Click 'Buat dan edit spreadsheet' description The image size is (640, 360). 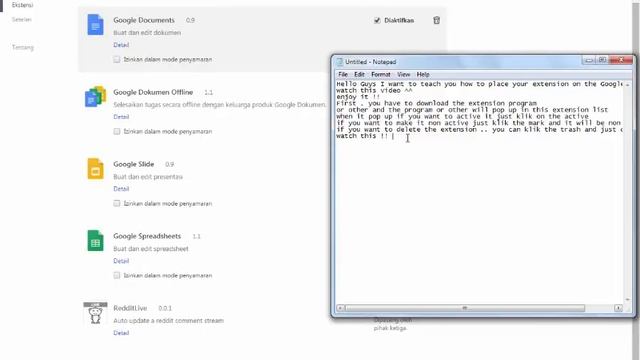click(151, 249)
